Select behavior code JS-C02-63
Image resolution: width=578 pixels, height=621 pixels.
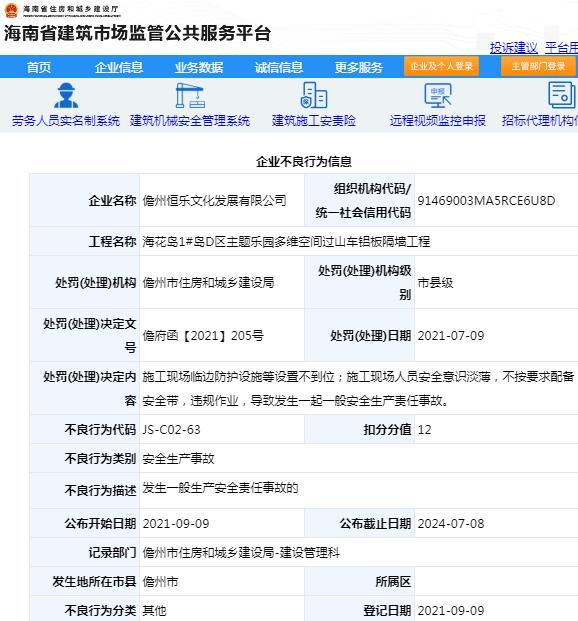tap(172, 430)
